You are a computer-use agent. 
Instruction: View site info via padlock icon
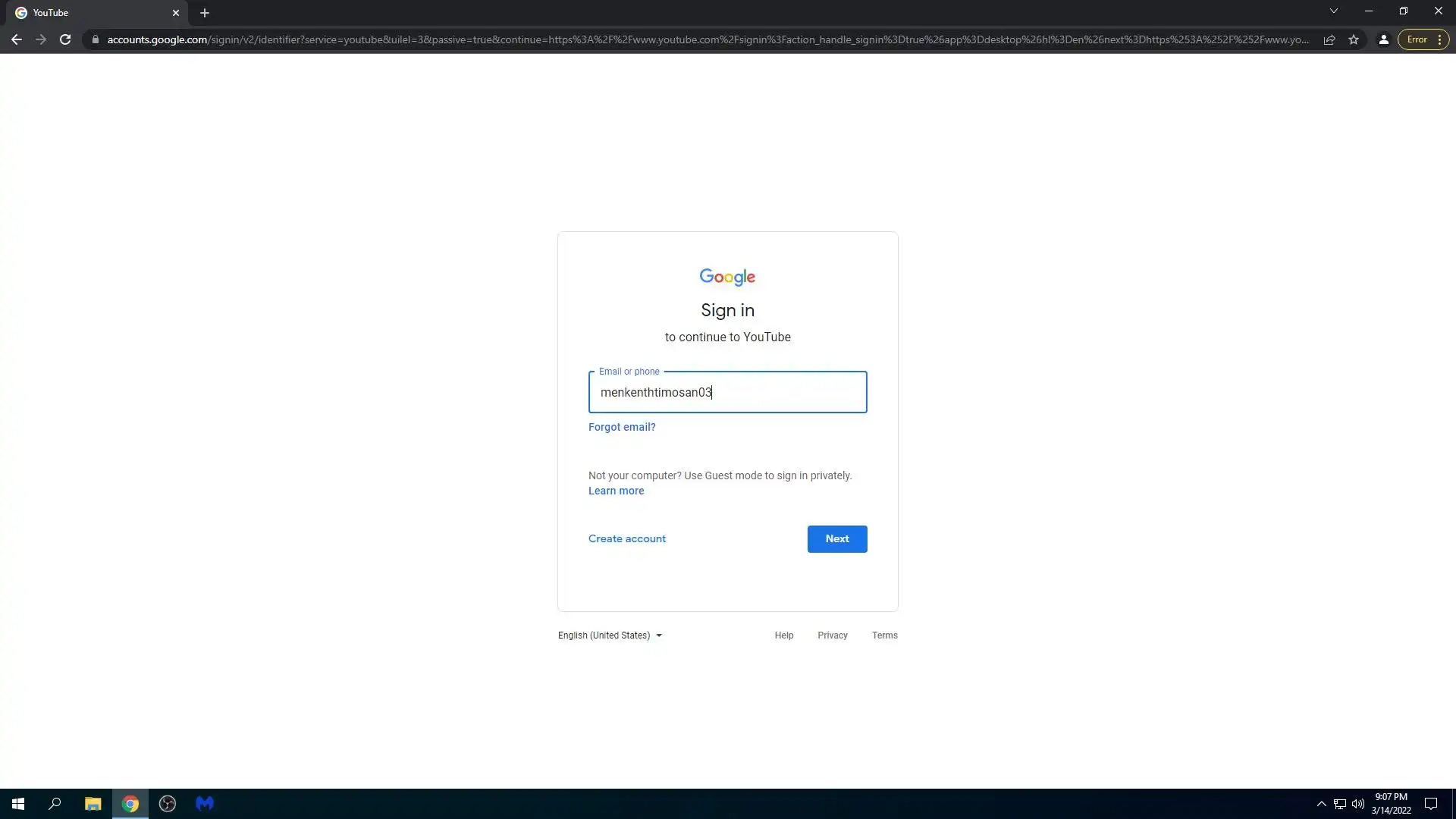[x=95, y=39]
